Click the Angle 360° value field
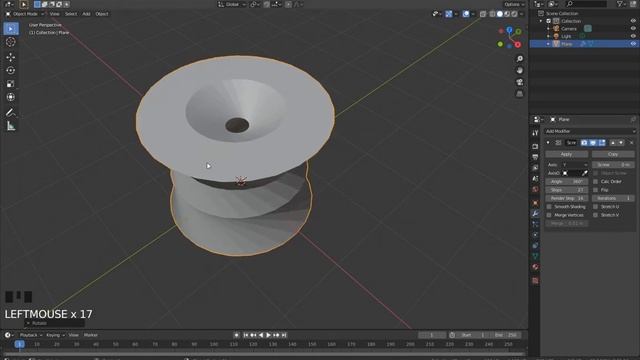The image size is (640, 360). [x=567, y=181]
